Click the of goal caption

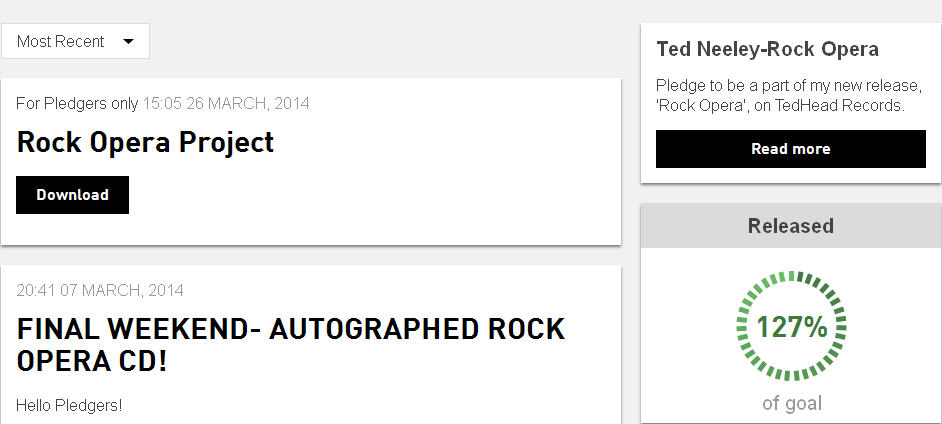tap(791, 404)
